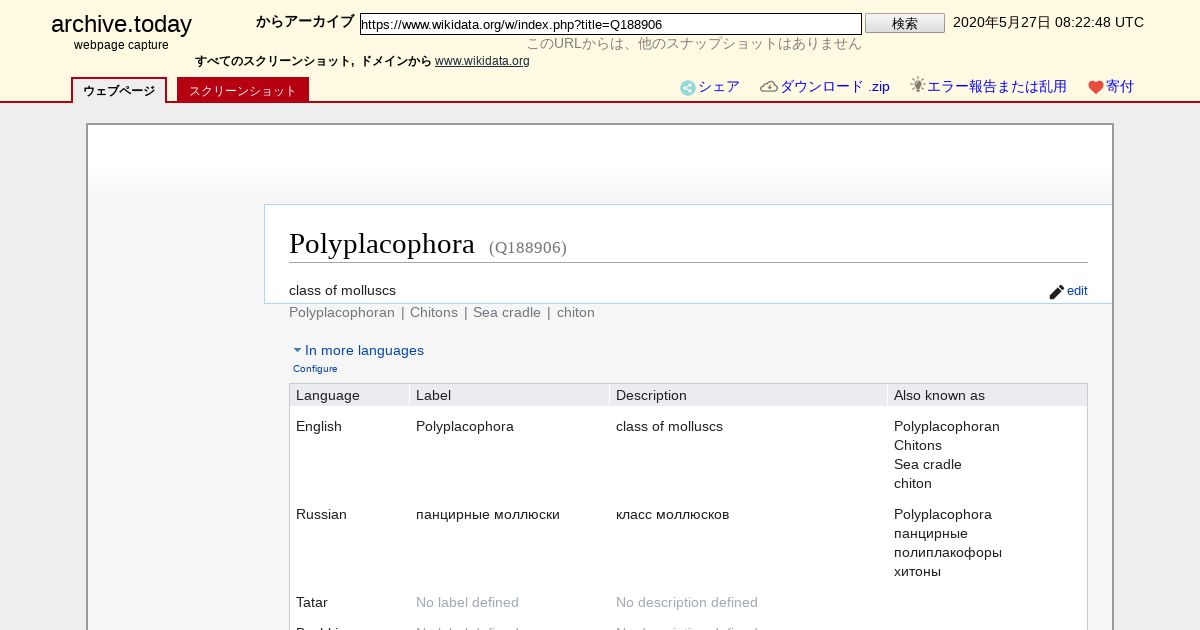Click Tatar 'No label defined' cell
This screenshot has width=1200, height=630.
point(467,603)
